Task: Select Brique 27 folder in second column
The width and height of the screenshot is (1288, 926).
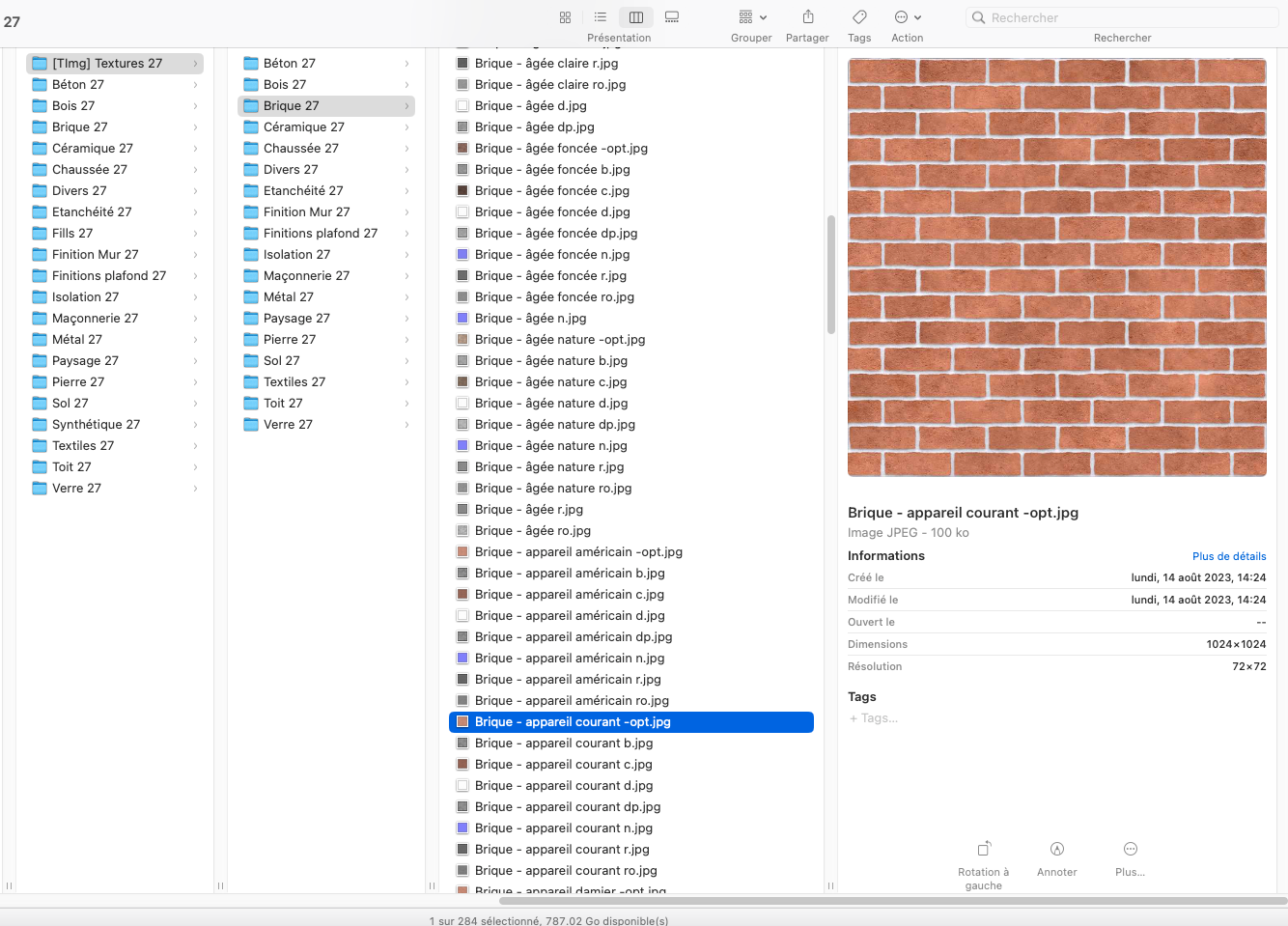Action: click(x=326, y=106)
